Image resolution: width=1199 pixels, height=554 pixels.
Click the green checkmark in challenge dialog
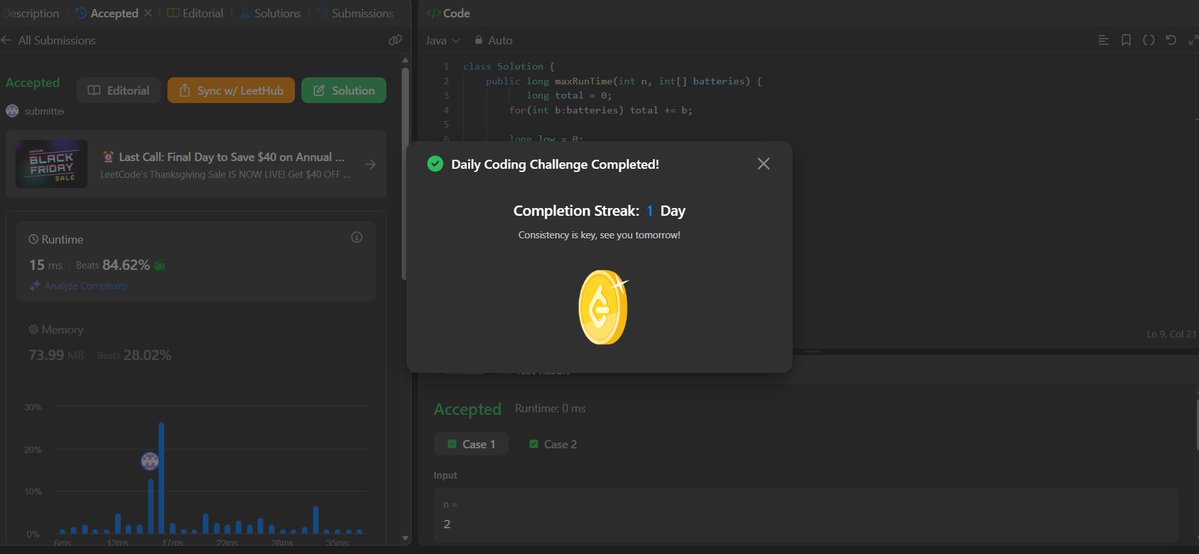(x=435, y=164)
